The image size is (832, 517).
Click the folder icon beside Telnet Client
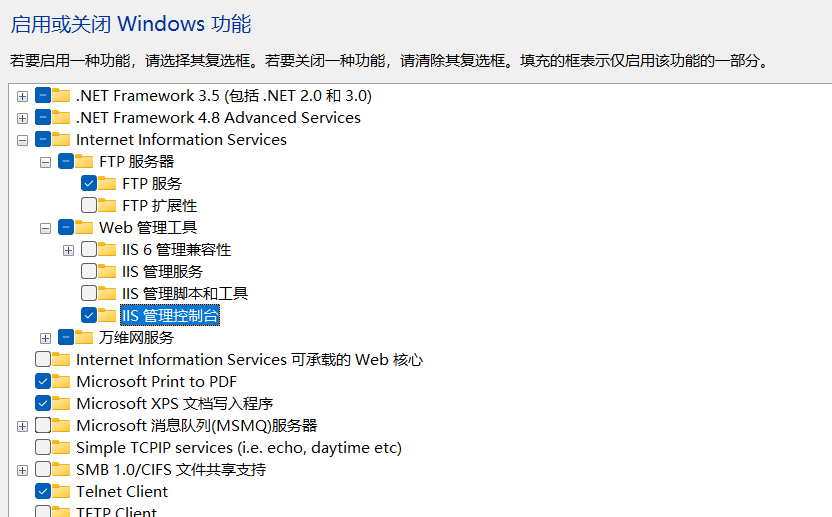click(60, 492)
